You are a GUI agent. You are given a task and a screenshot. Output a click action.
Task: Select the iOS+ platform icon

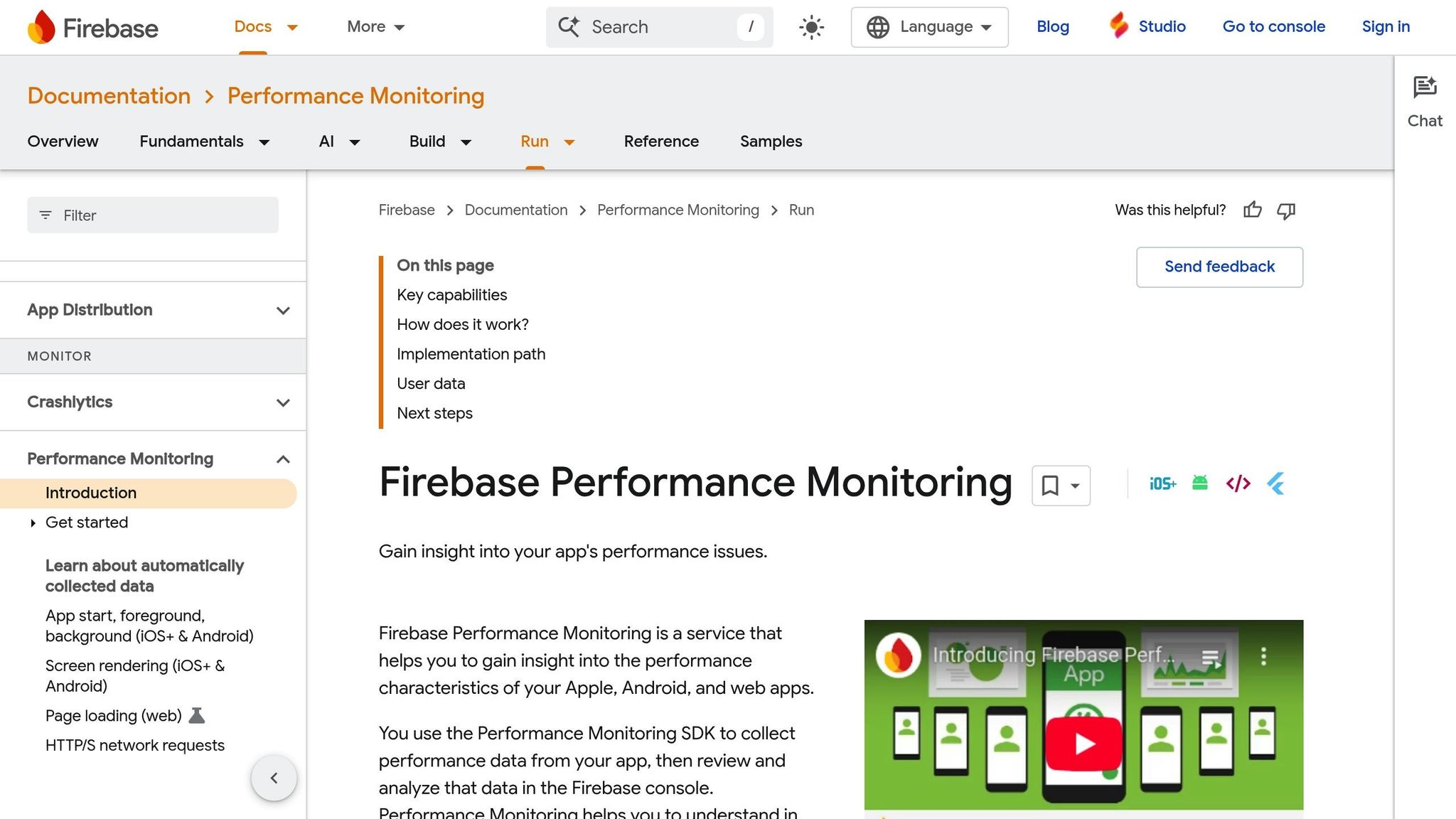coord(1162,483)
